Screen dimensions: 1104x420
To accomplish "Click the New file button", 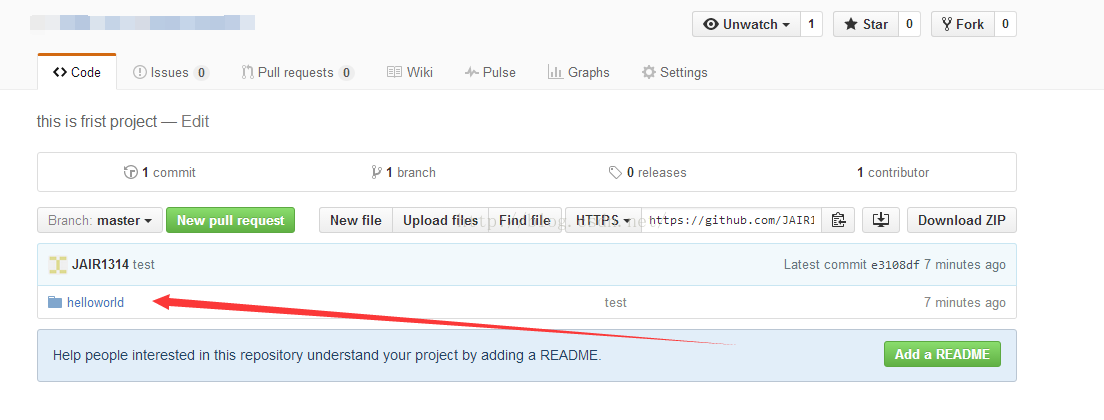I will pos(356,220).
